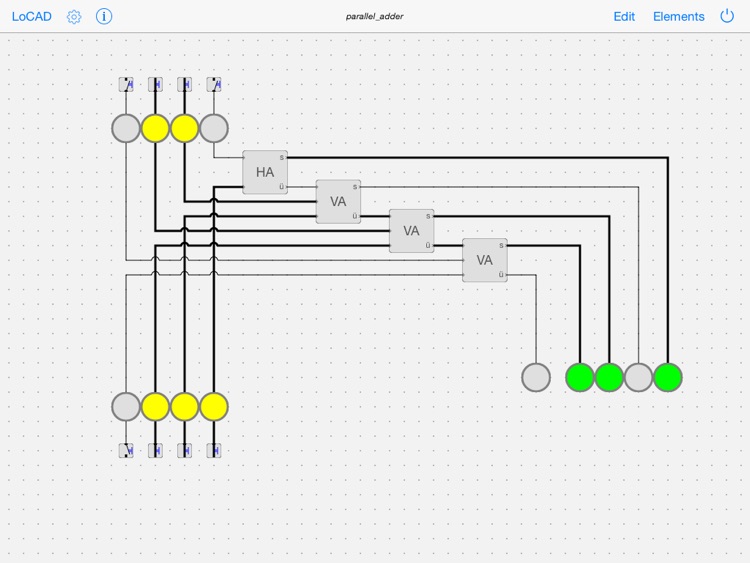This screenshot has height=563, width=750.
Task: Open the Elements list
Action: tap(678, 16)
